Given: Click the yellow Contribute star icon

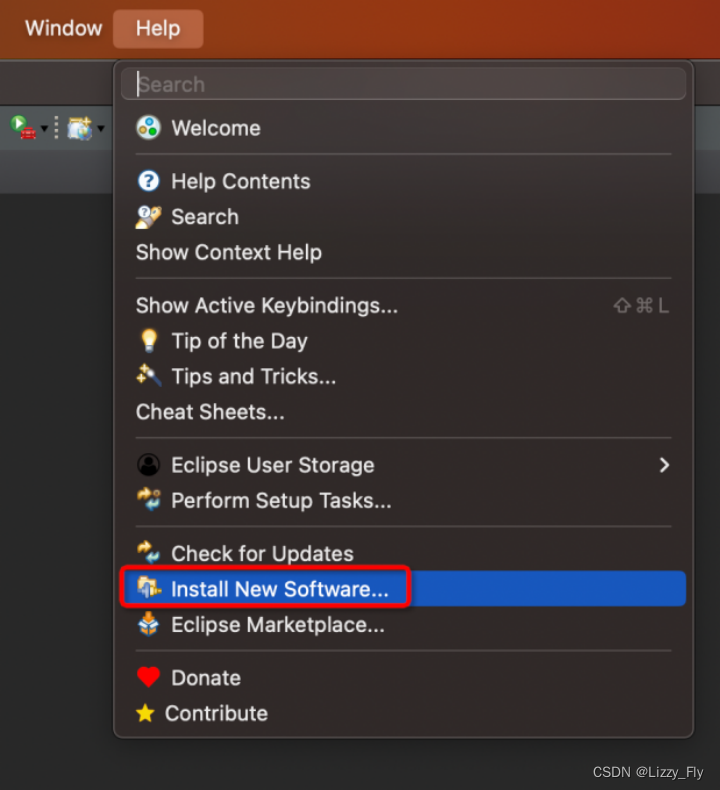Looking at the screenshot, I should 146,713.
